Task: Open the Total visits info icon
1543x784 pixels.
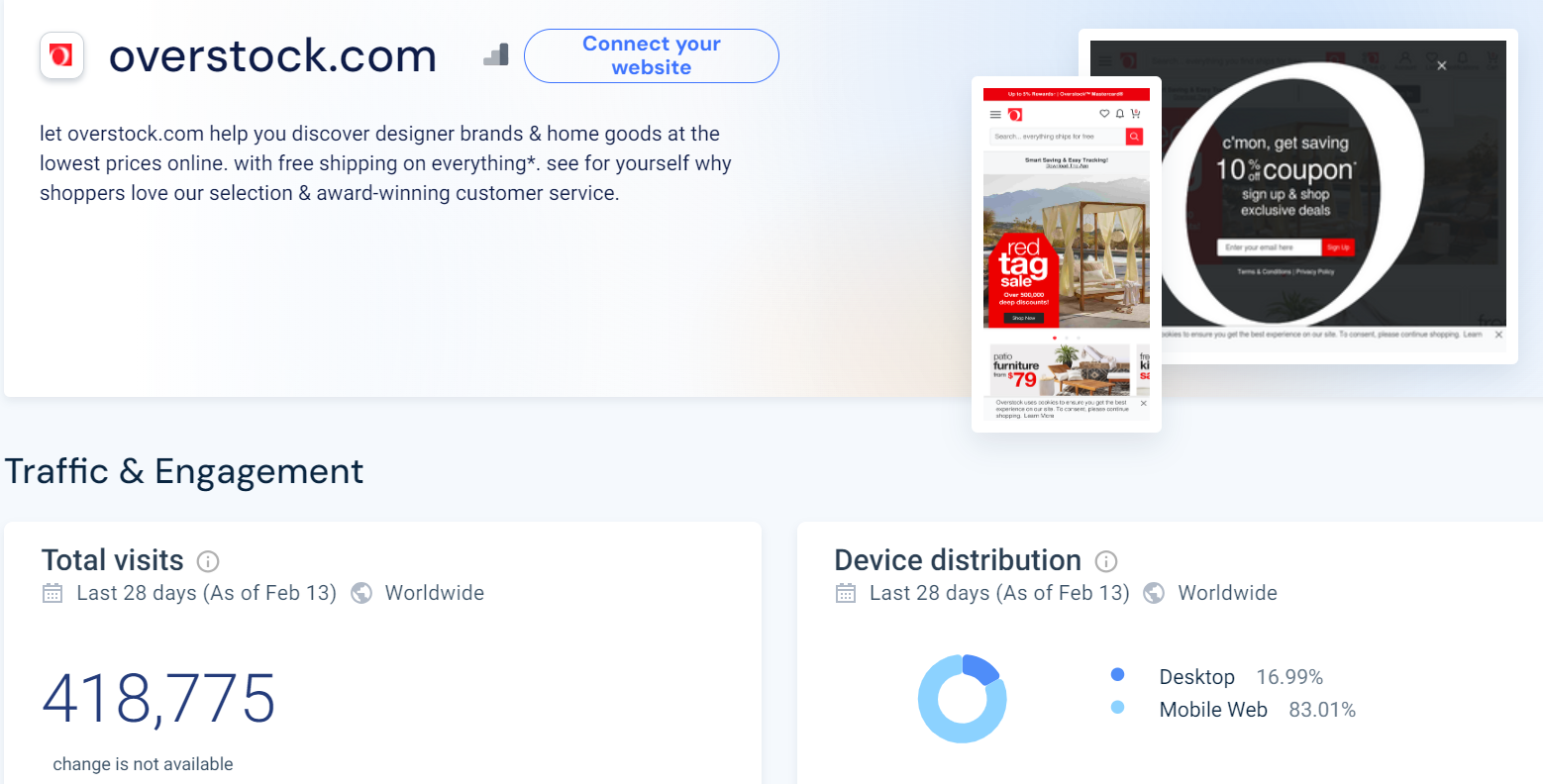Action: [208, 561]
